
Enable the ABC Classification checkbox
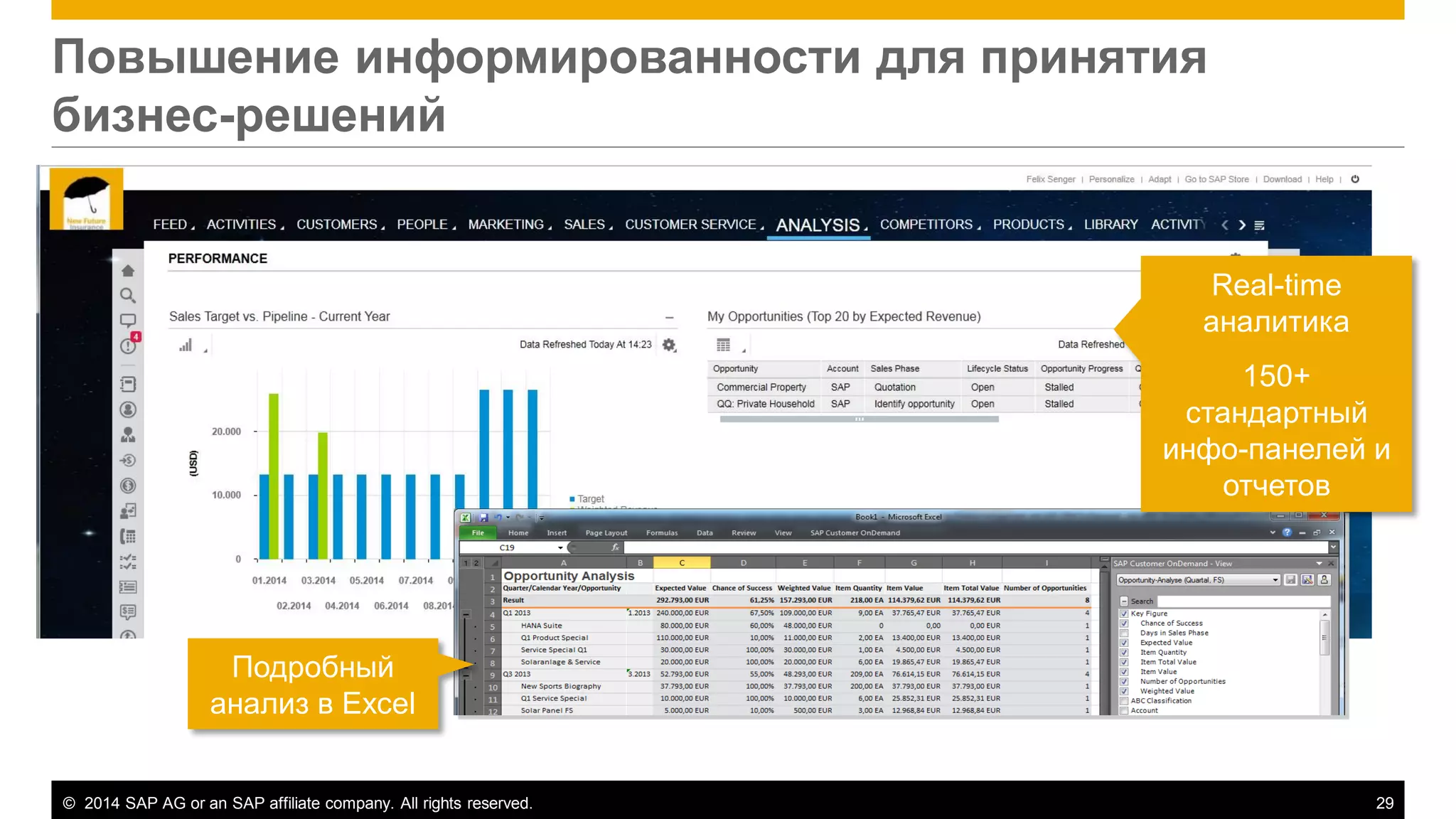pyautogui.click(x=1124, y=701)
